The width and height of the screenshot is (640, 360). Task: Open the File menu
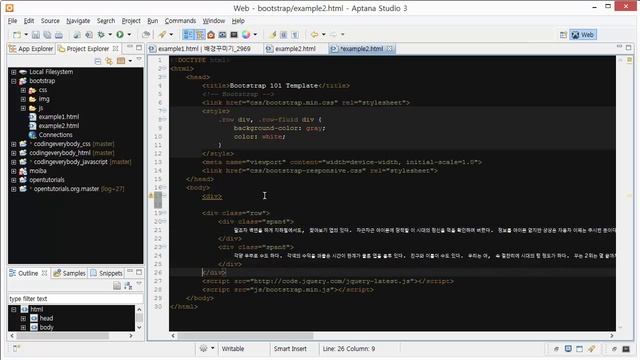click(x=13, y=21)
